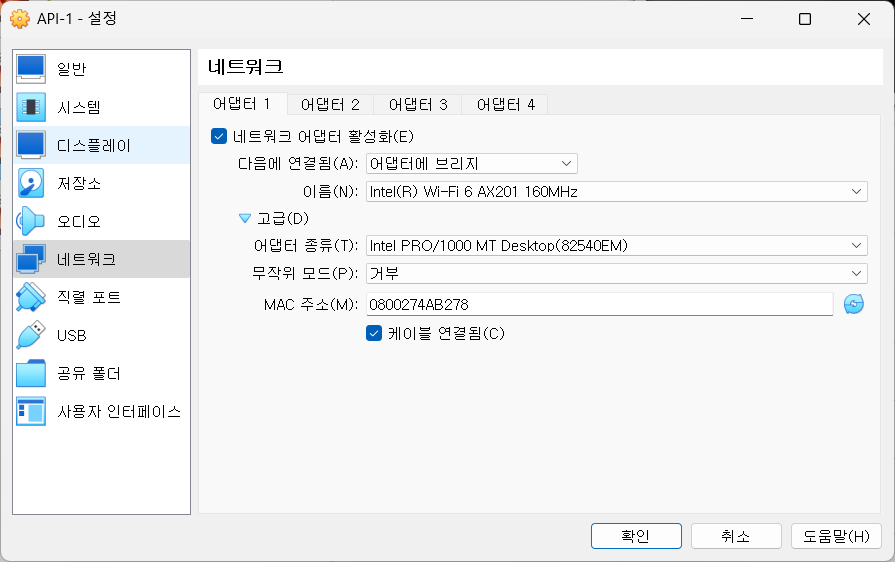Click the 도움말(H) button
The image size is (895, 562).
tap(836, 536)
